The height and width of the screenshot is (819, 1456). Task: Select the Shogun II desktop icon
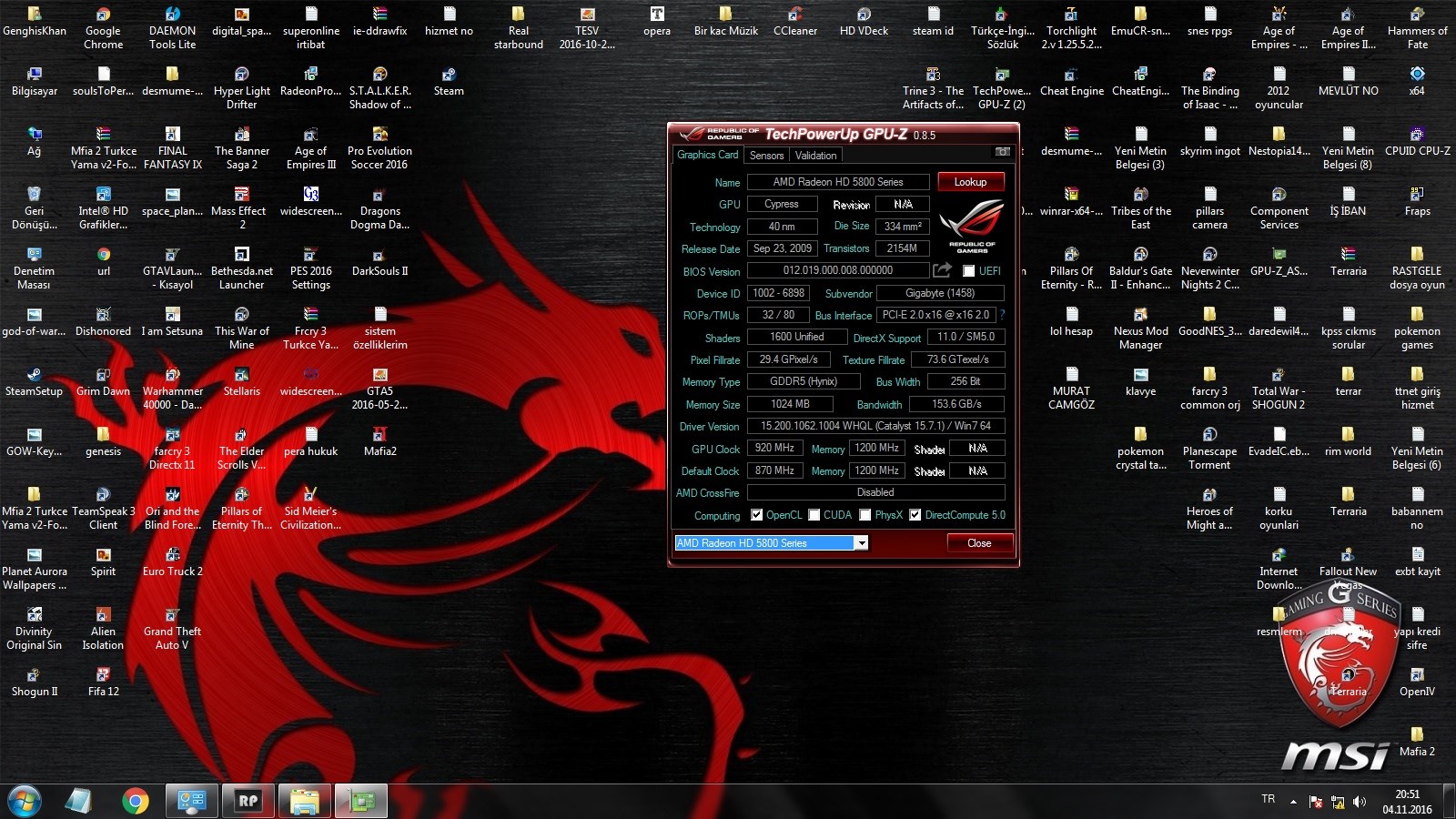[35, 682]
